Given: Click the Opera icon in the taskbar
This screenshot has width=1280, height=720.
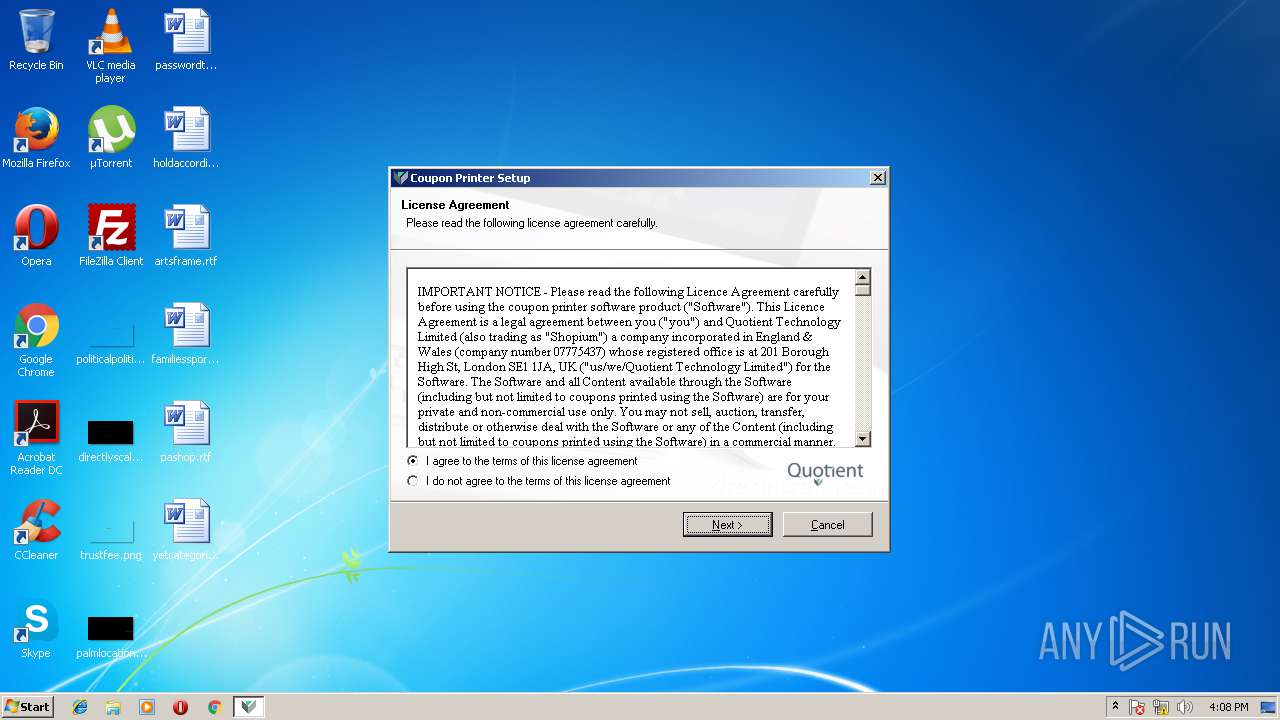Looking at the screenshot, I should [180, 707].
